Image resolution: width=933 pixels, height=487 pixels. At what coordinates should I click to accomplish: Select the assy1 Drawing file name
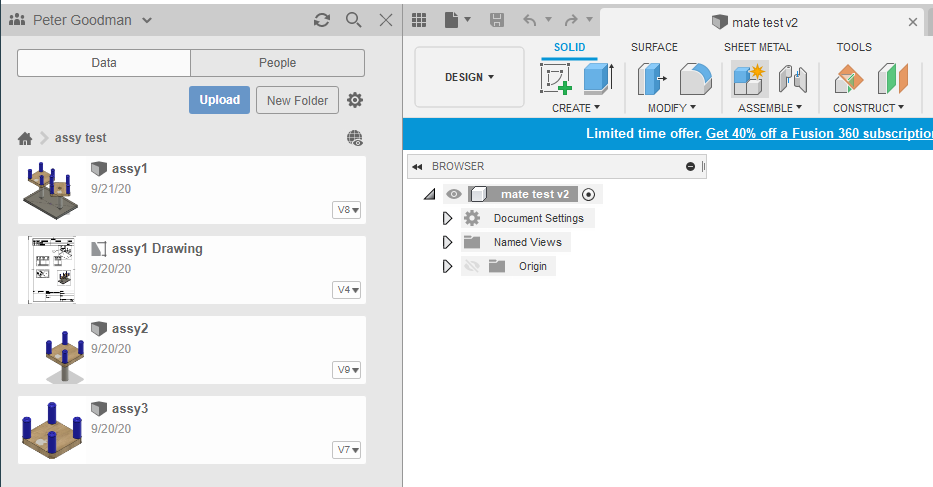[x=157, y=248]
